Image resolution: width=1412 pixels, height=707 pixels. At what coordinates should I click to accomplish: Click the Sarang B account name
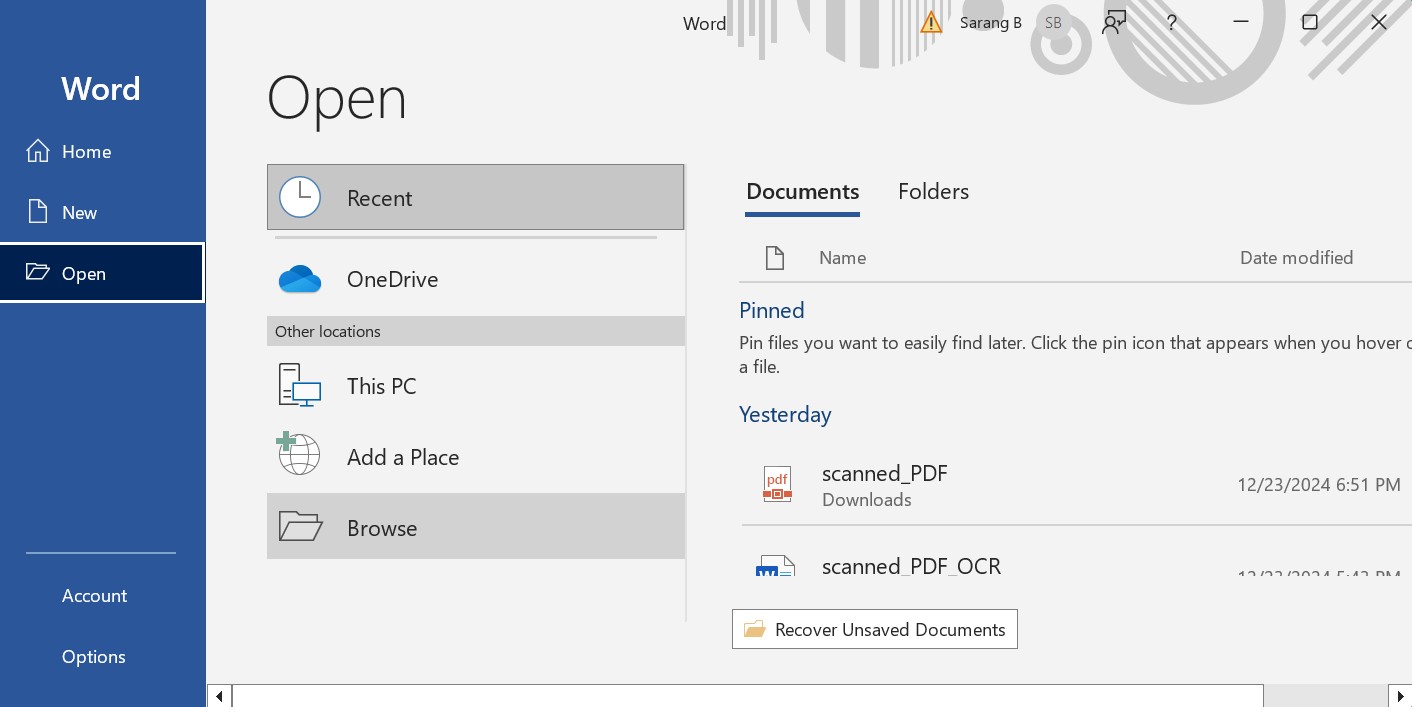pyautogui.click(x=991, y=22)
